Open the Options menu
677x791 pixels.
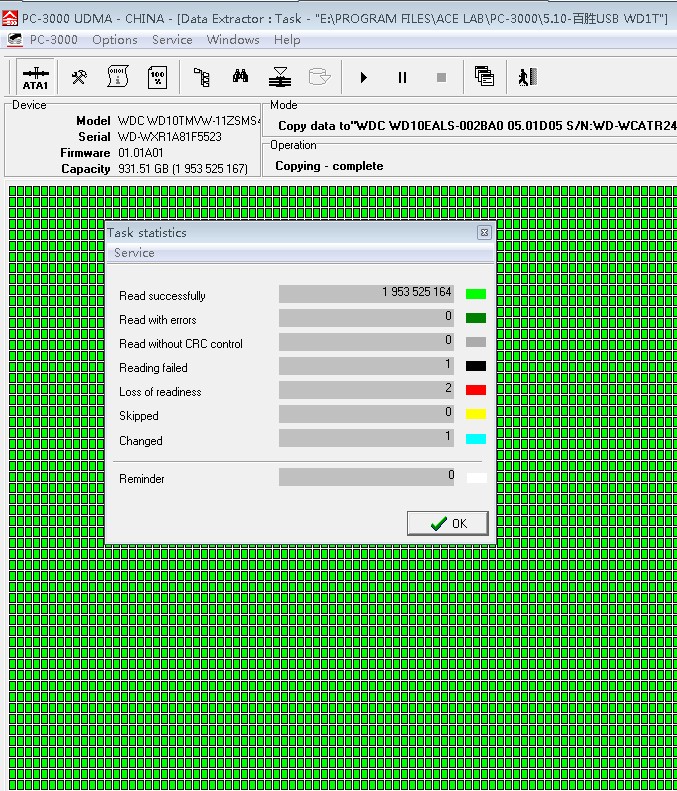[x=115, y=40]
